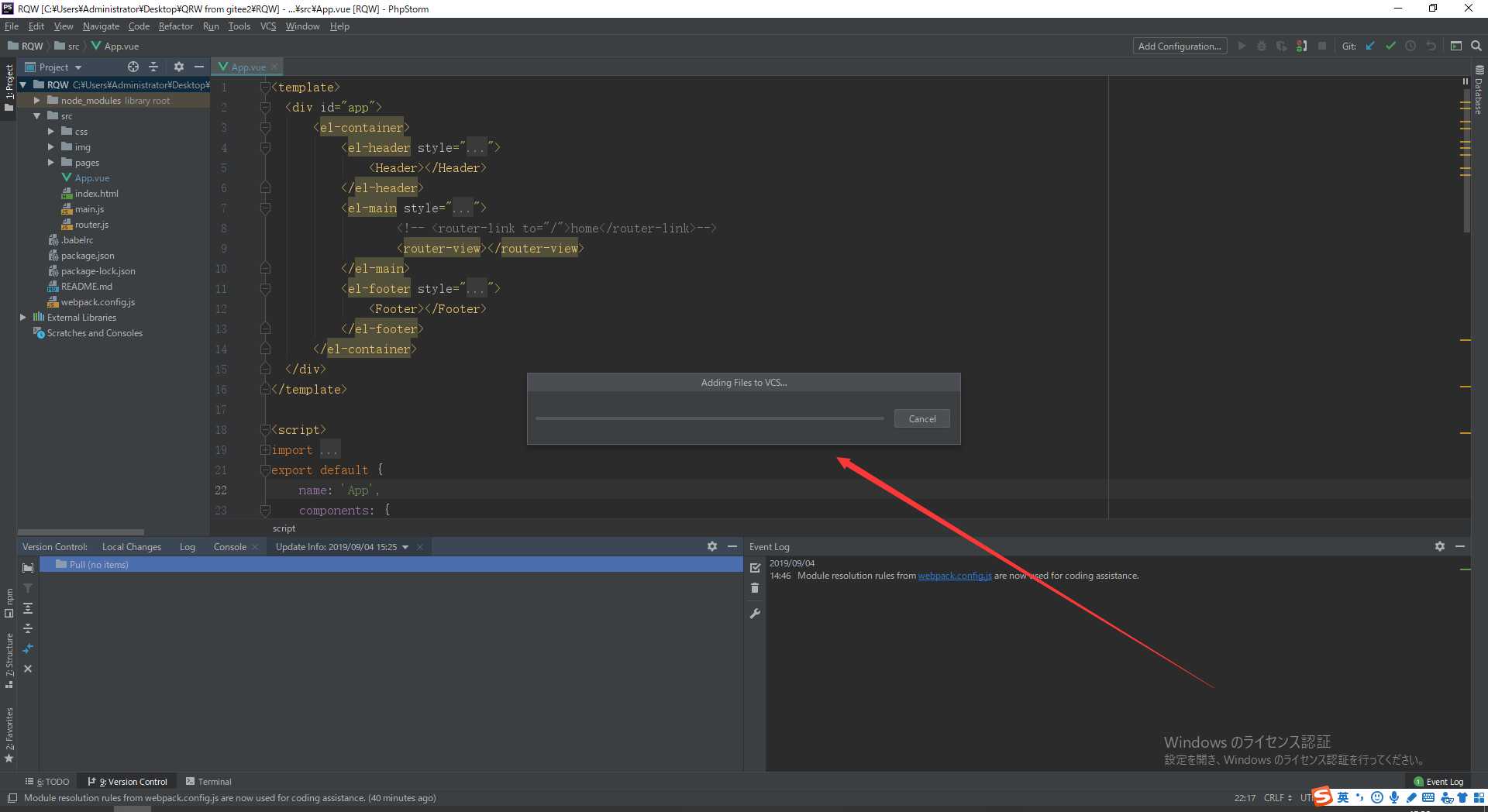Open Event Log panel gear settings
Image resolution: width=1488 pixels, height=812 pixels.
[1440, 546]
